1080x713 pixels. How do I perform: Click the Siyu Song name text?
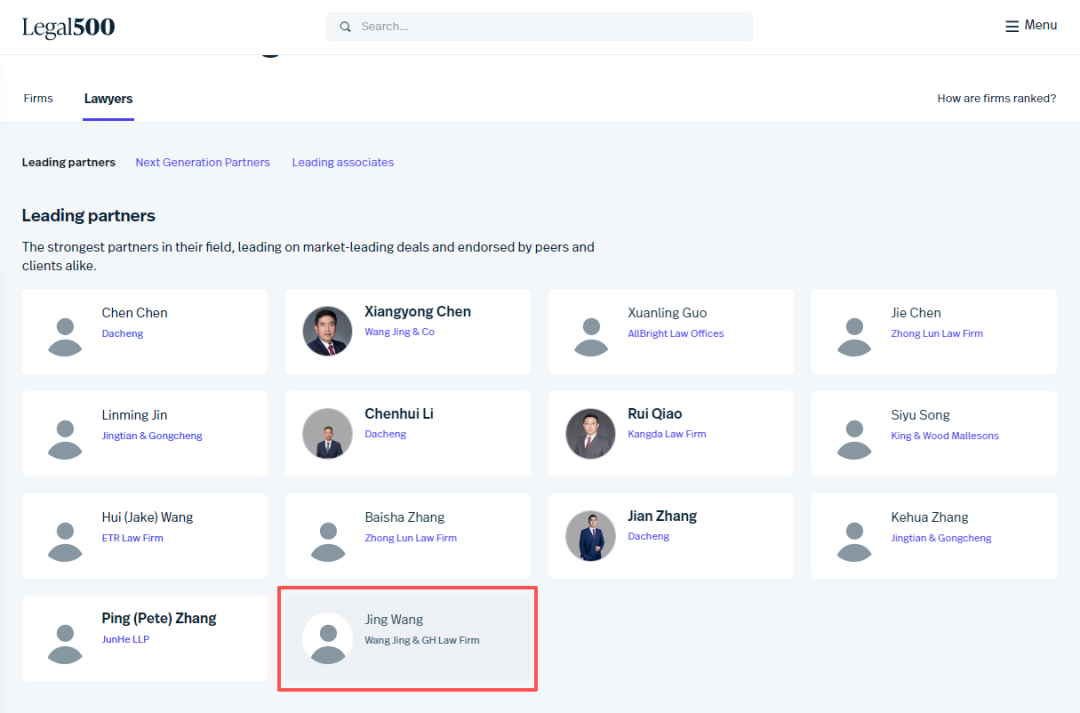click(x=920, y=415)
